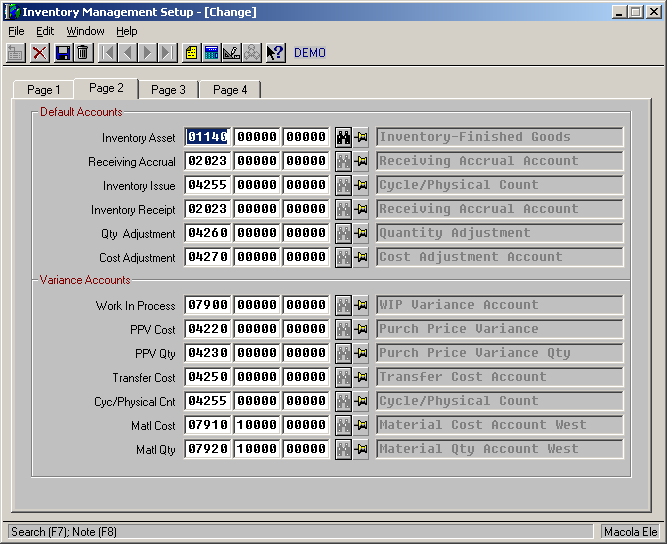Viewport: 667px width, 544px height.
Task: Click Matl Cost sub-account field 10000
Action: pos(257,425)
